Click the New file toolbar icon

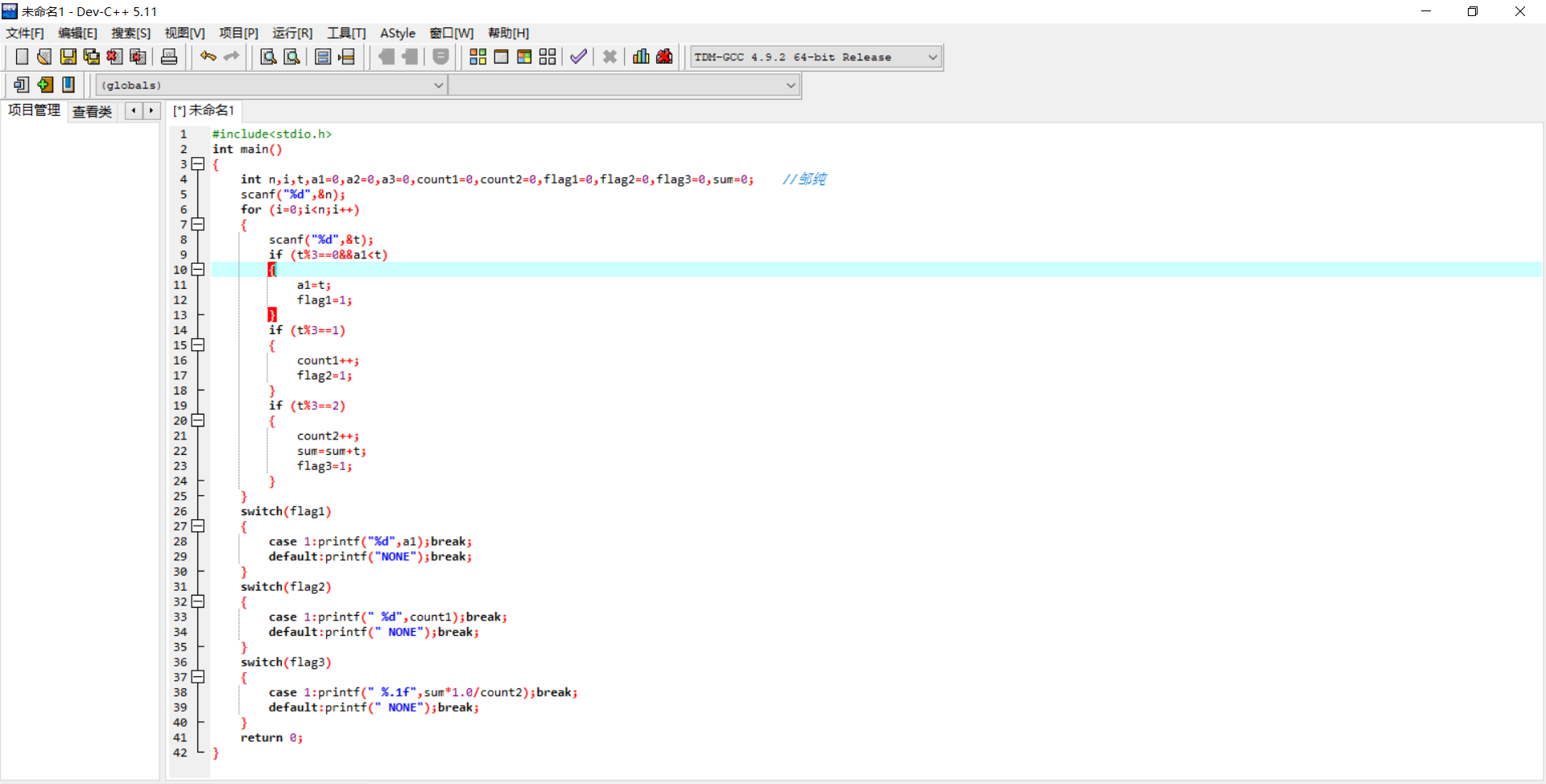point(22,56)
